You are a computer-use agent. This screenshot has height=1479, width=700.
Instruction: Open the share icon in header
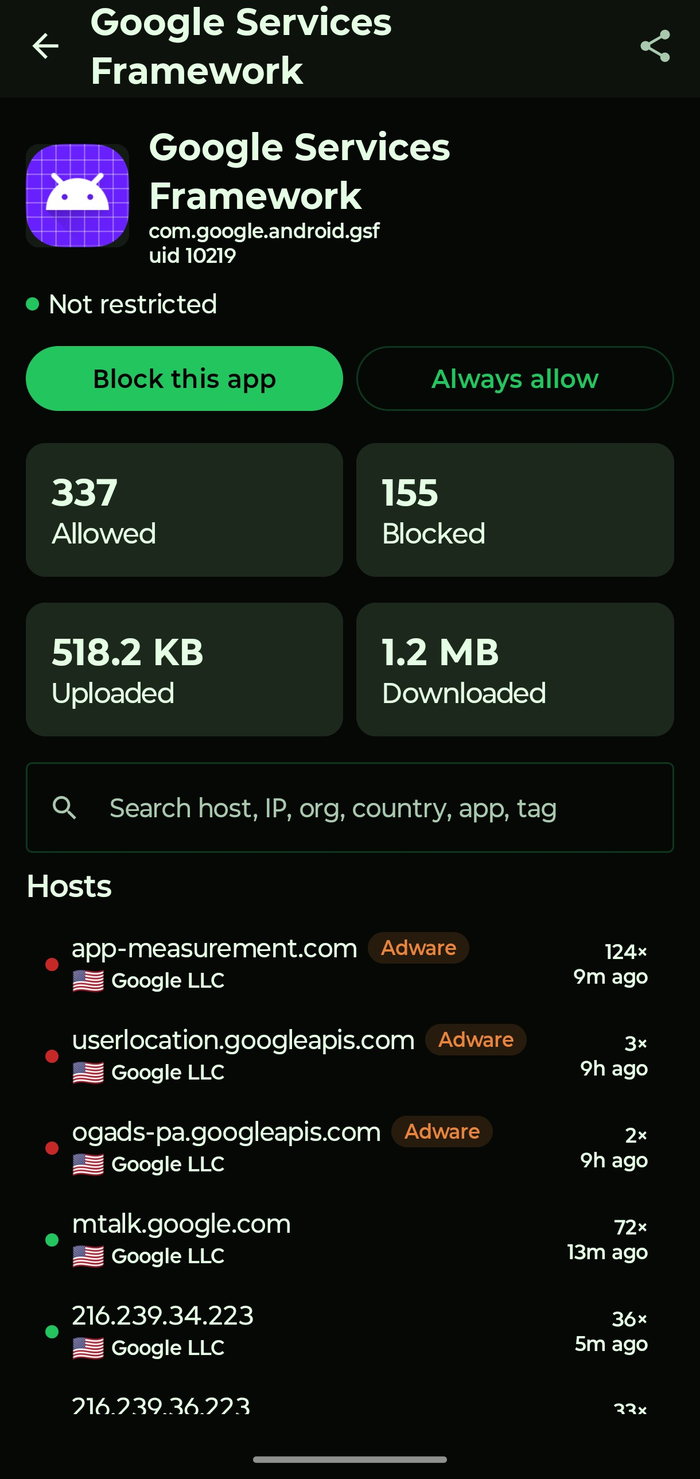pyautogui.click(x=655, y=46)
